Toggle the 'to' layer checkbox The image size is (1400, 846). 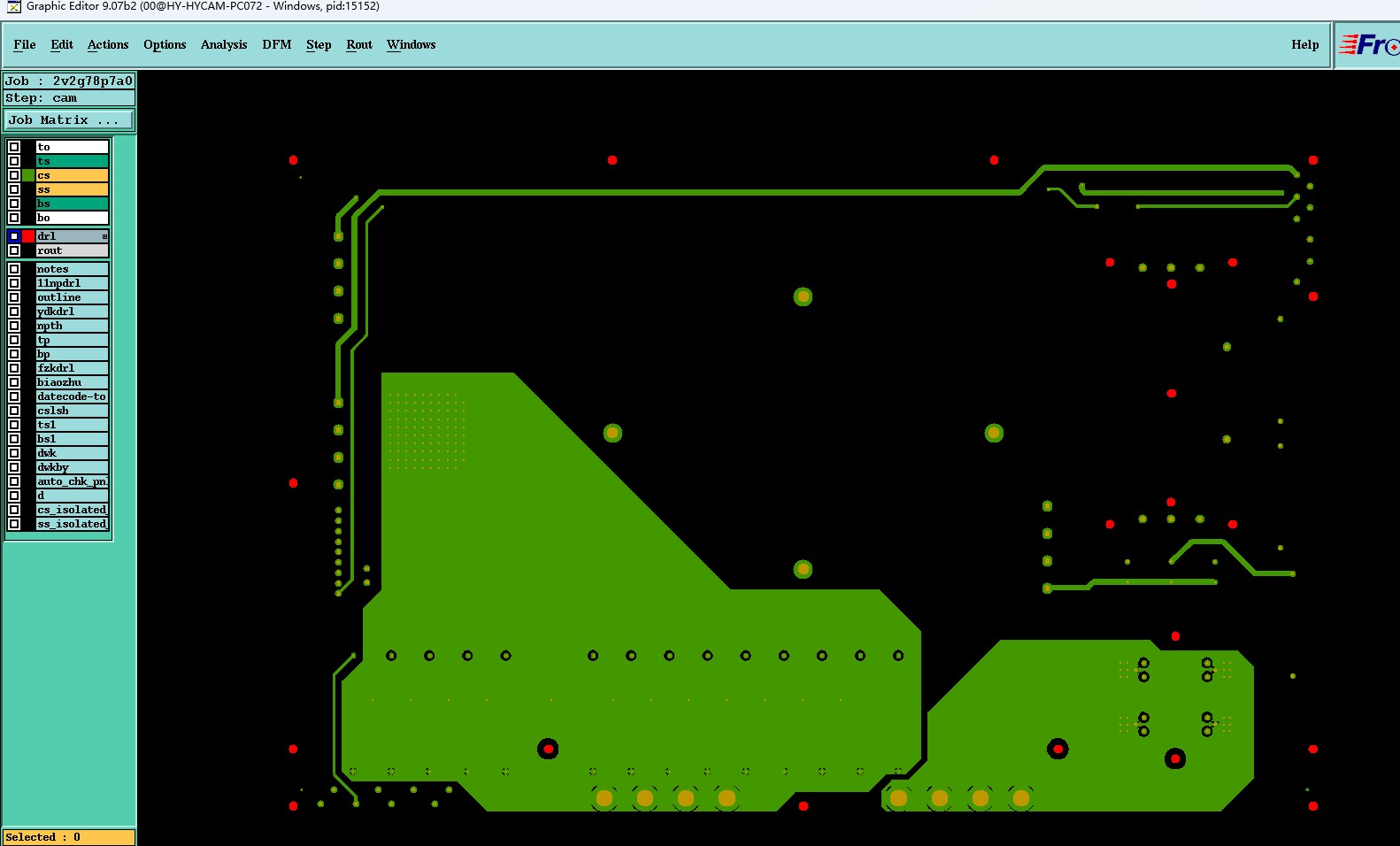pyautogui.click(x=14, y=147)
